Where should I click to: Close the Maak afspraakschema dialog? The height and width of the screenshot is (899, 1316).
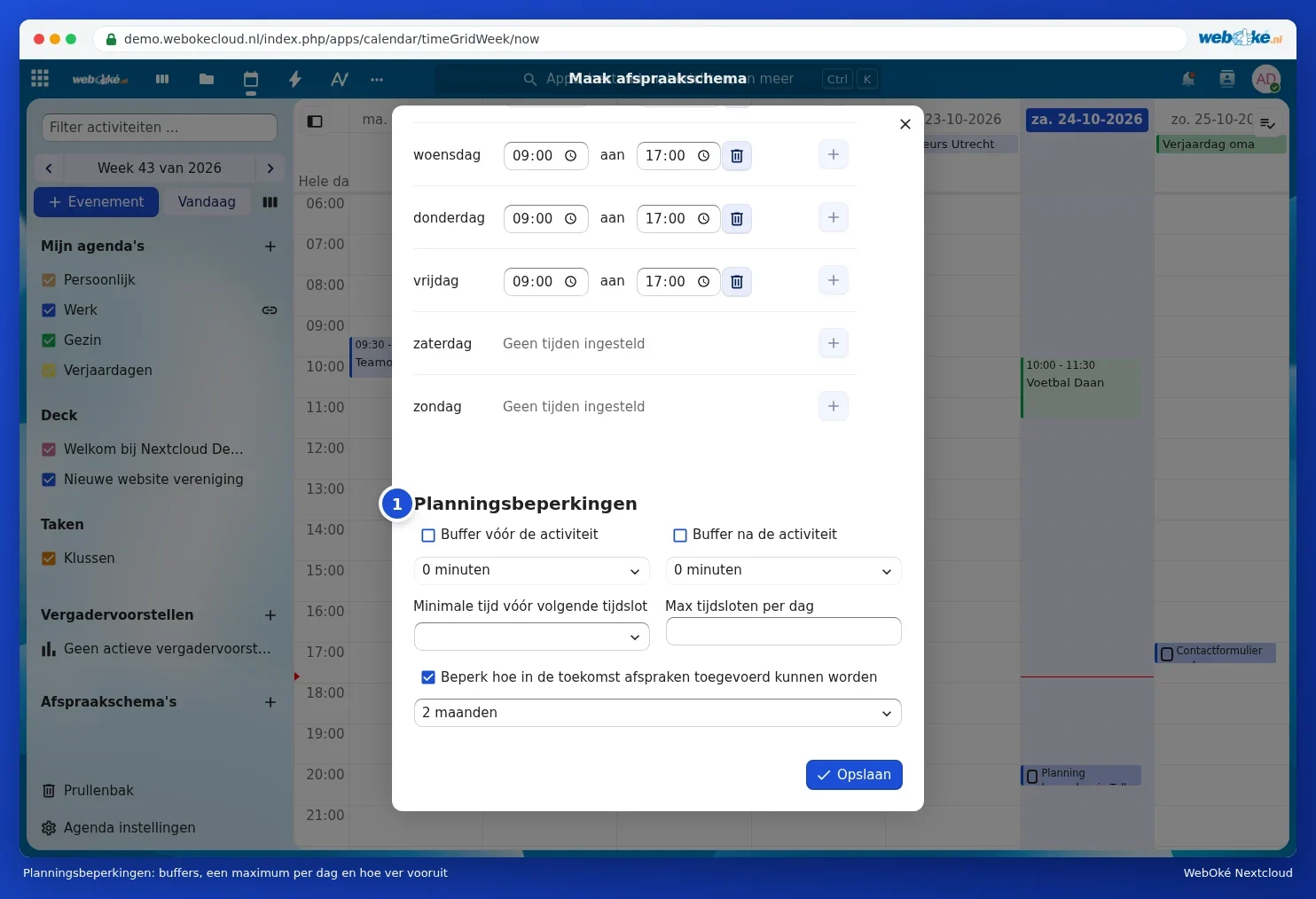(x=905, y=124)
